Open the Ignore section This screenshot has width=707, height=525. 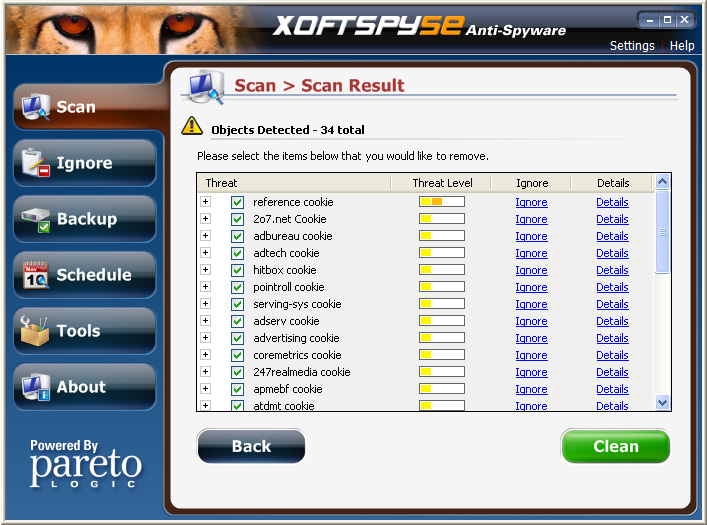pyautogui.click(x=85, y=163)
